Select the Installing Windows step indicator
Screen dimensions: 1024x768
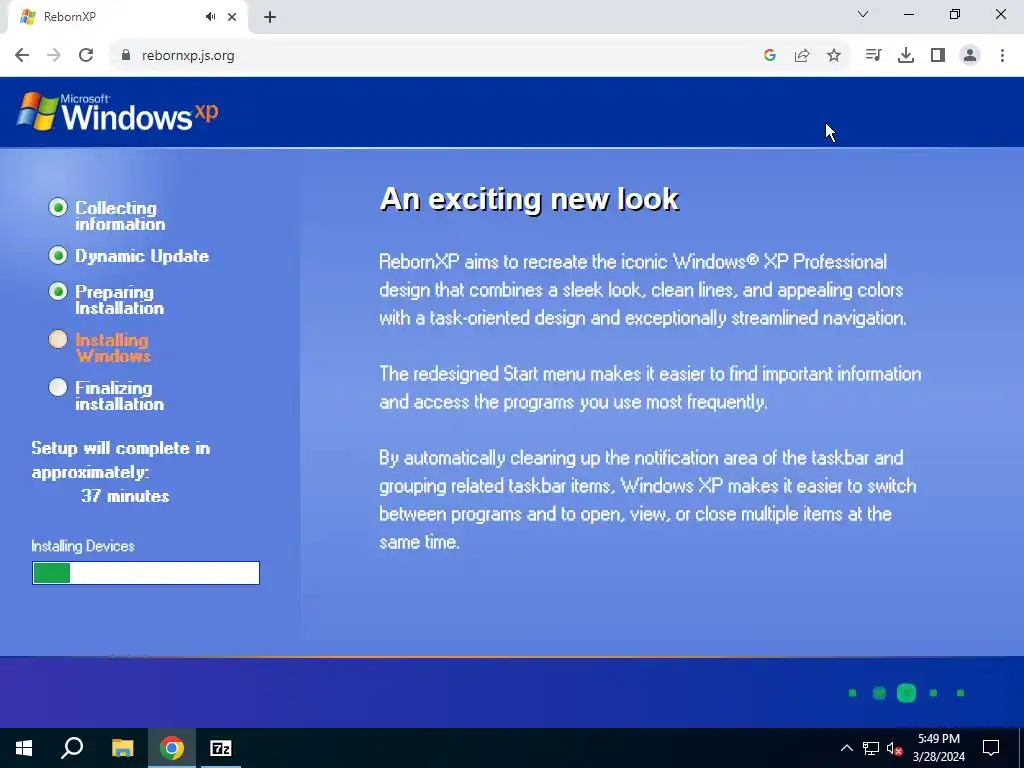pos(58,339)
